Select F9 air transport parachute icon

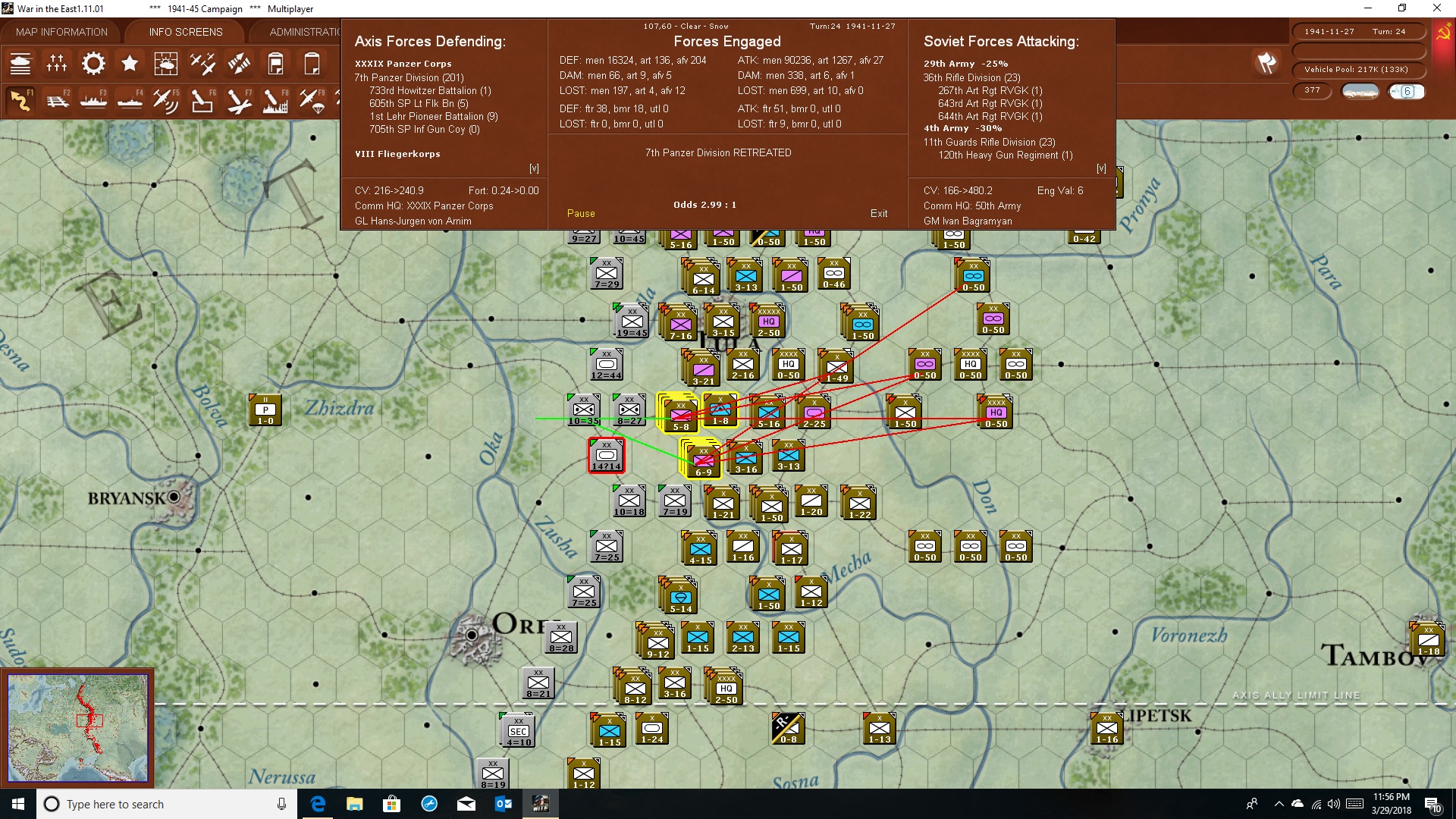[x=312, y=100]
